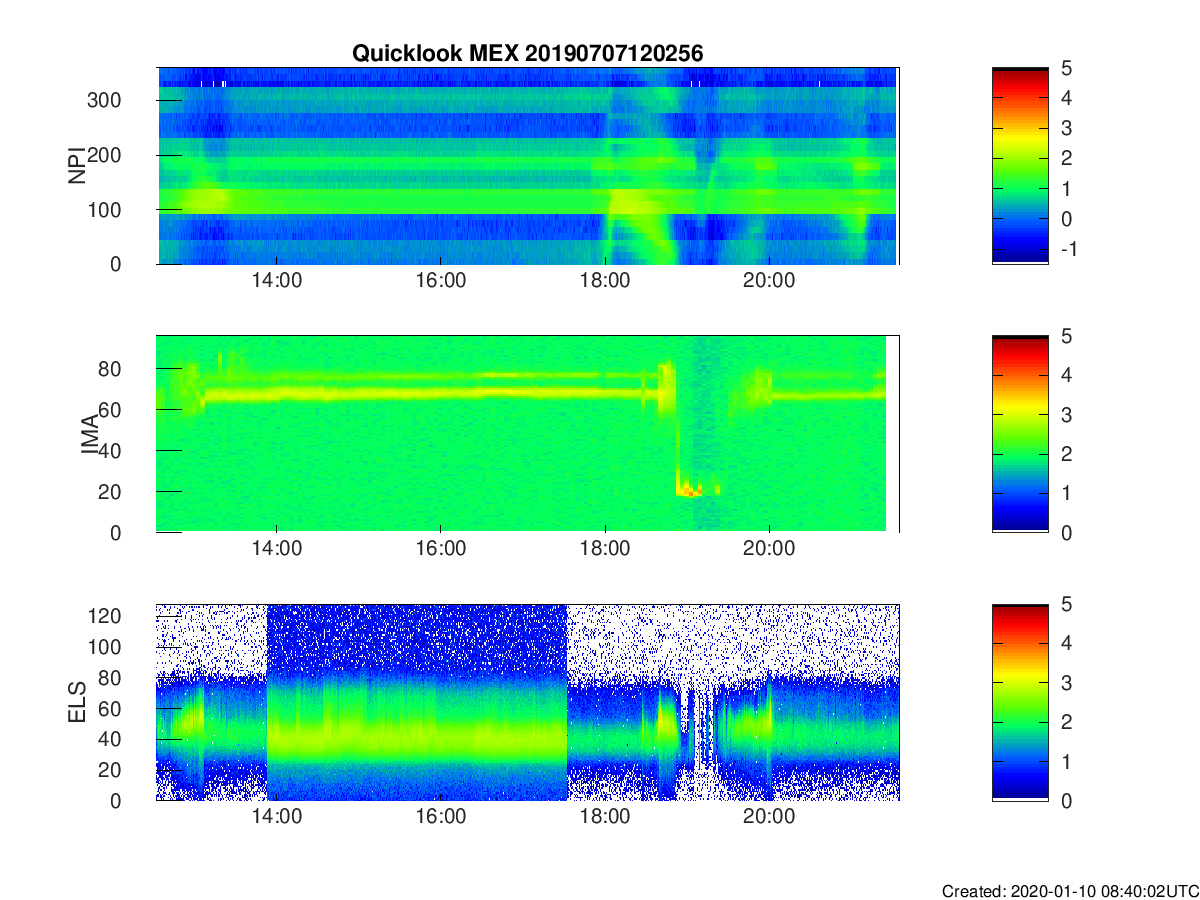Click 18:00 tick below the ELS panel
Viewport: 1200px width, 900px height.
(x=605, y=817)
